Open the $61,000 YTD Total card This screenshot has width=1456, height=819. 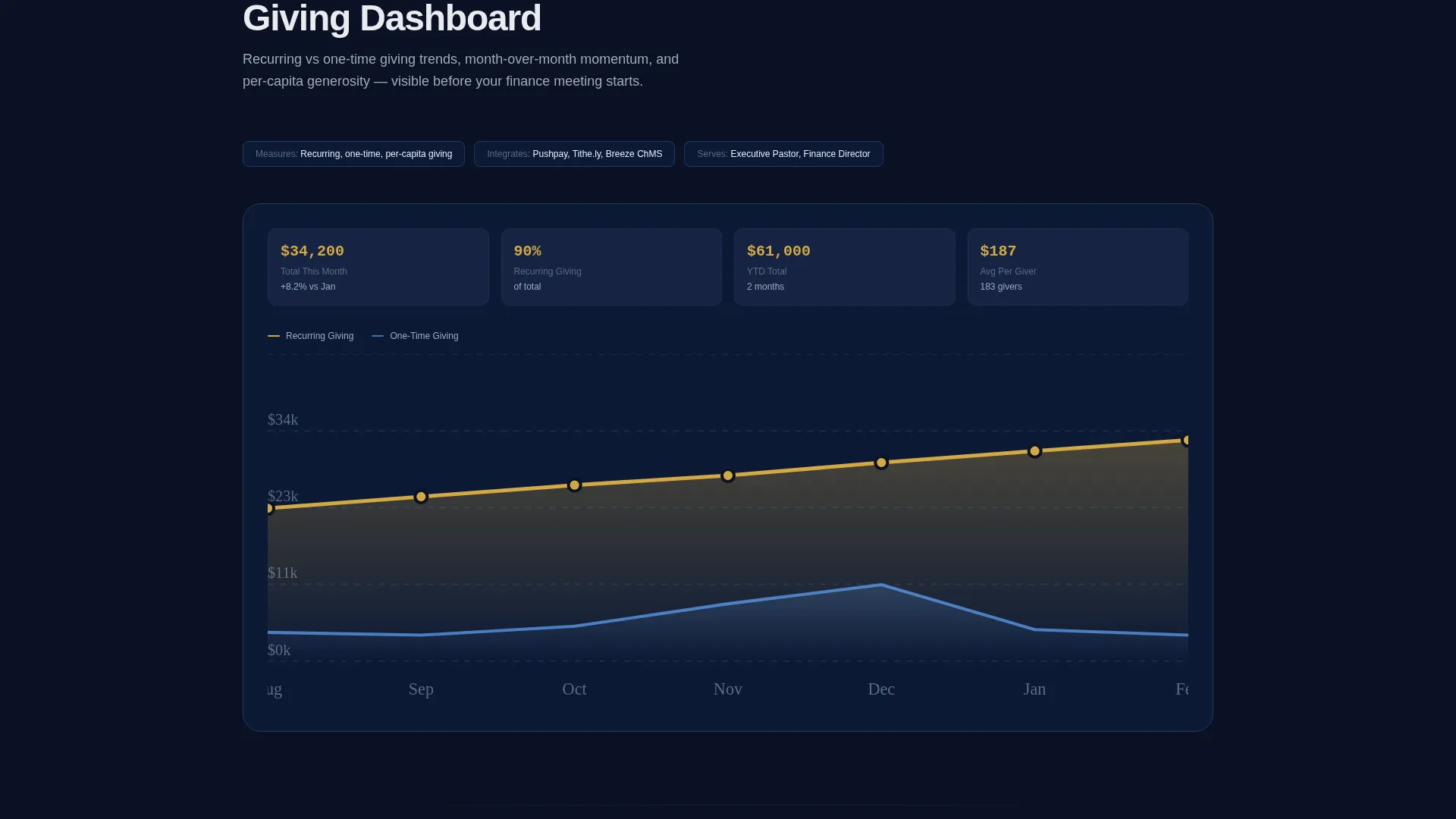[844, 267]
